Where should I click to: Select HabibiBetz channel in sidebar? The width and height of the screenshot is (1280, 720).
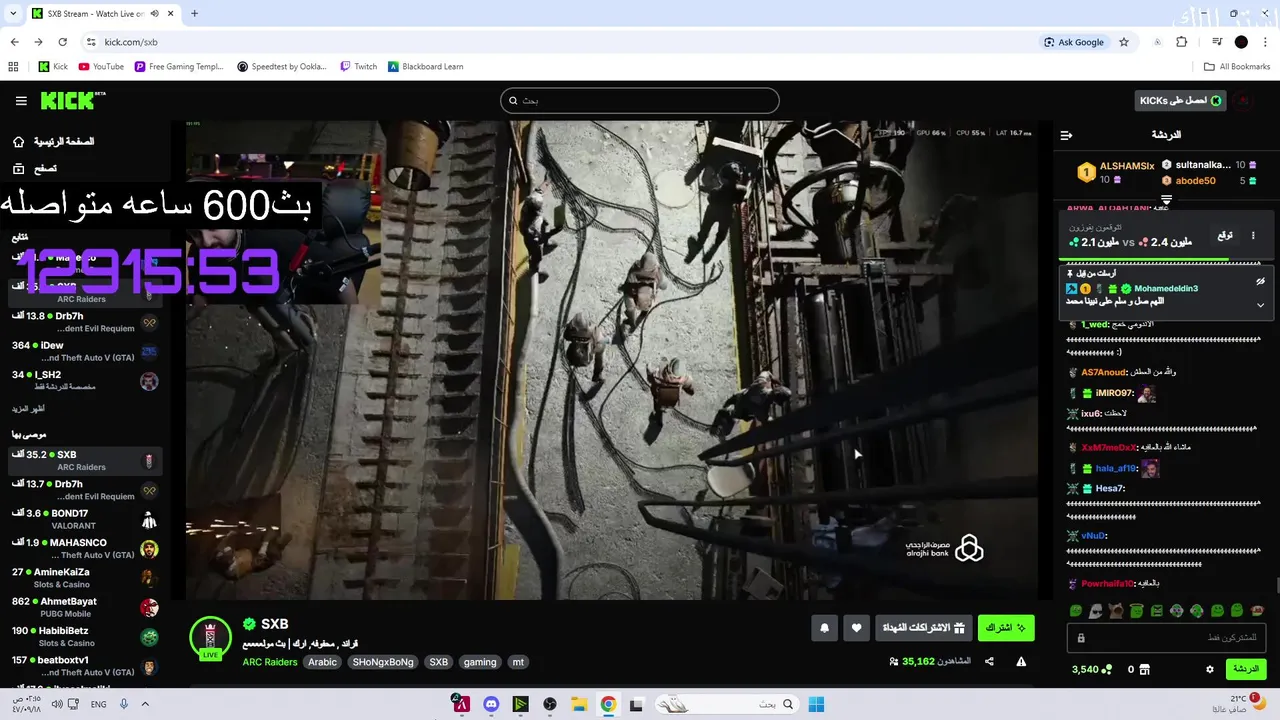(85, 637)
